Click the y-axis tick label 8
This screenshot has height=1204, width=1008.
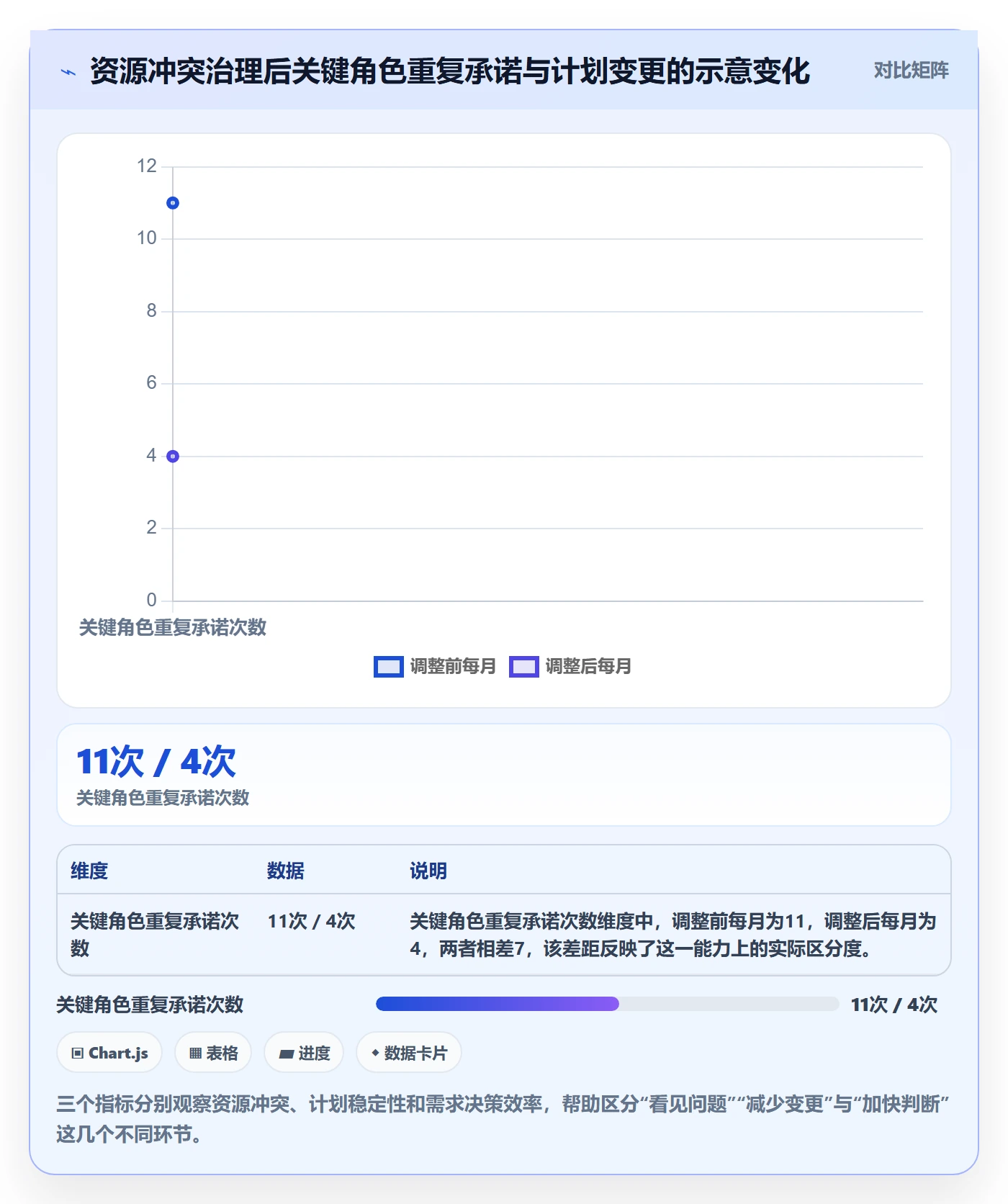point(151,311)
